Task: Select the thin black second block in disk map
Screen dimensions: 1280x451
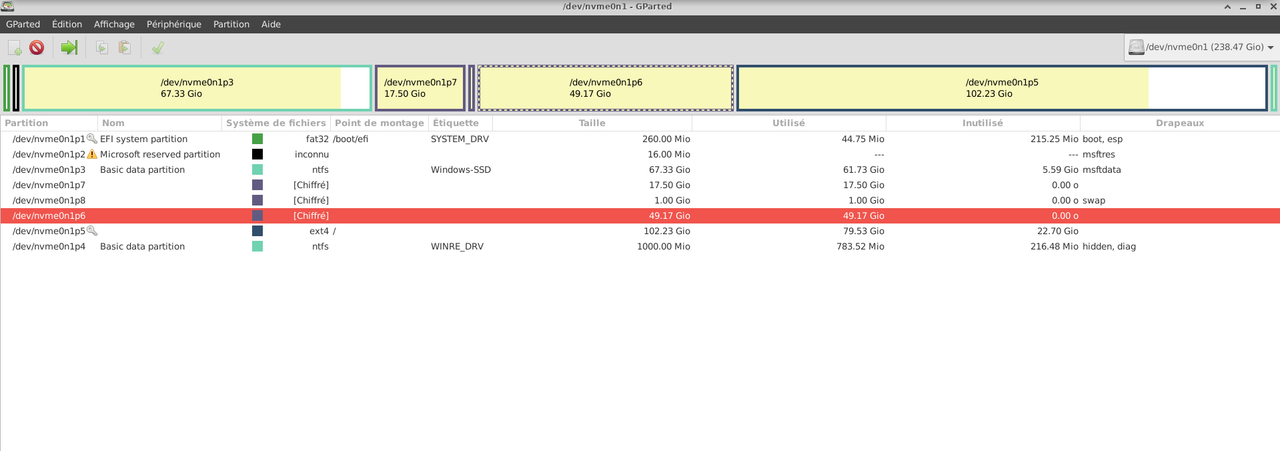Action: point(16,88)
